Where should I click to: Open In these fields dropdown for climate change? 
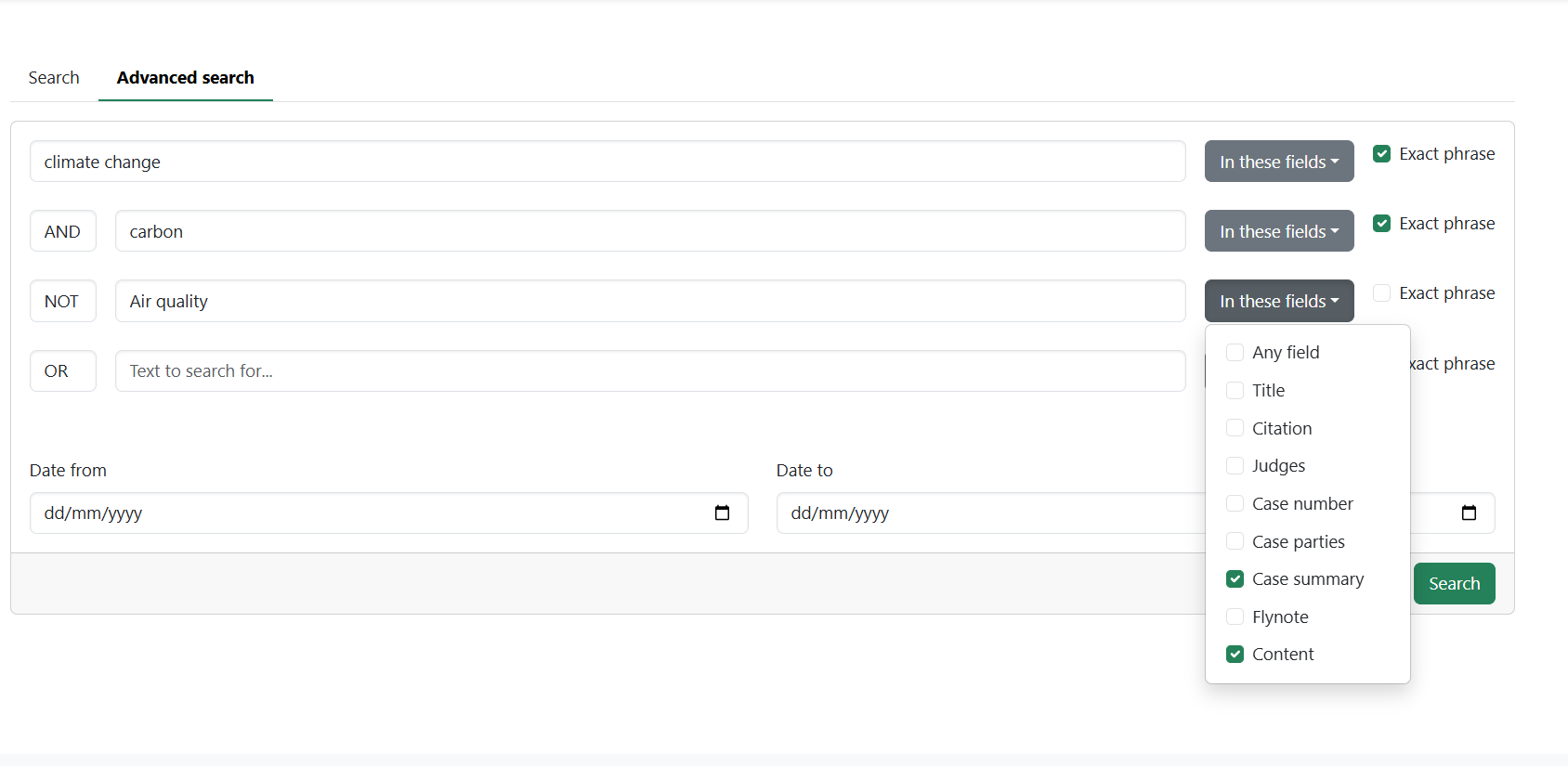click(x=1278, y=162)
